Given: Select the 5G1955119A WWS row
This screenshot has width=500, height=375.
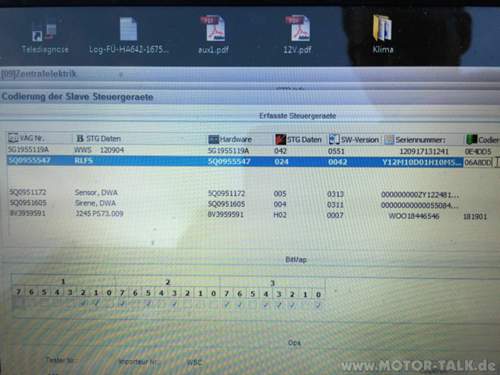Looking at the screenshot, I should (249, 151).
